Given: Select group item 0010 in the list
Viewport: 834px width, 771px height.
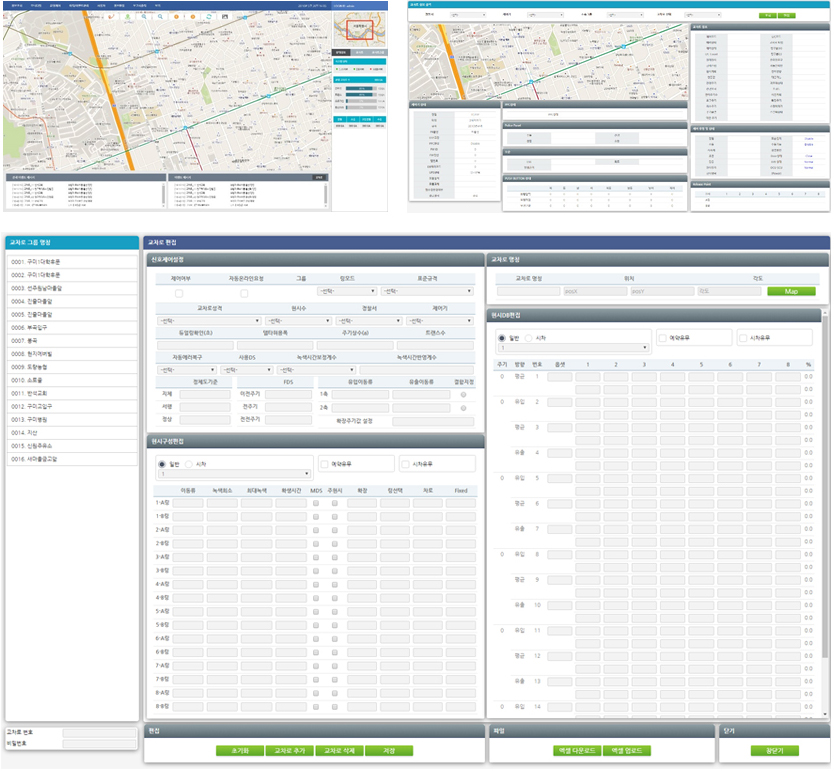Looking at the screenshot, I should (72, 380).
